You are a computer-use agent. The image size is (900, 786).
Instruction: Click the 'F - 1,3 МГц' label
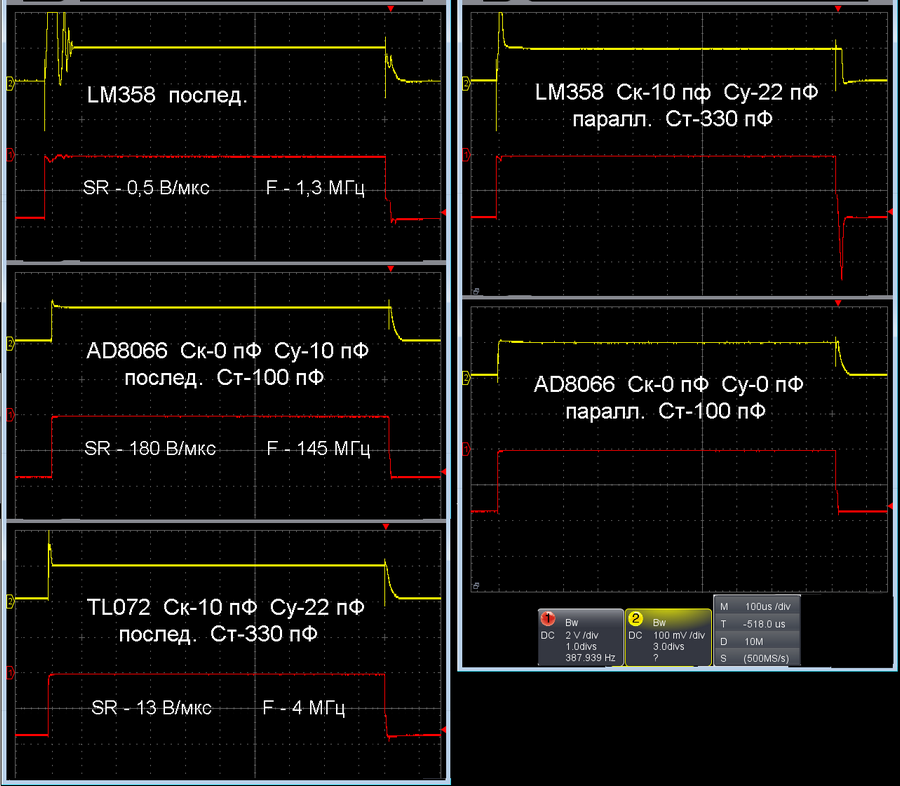(x=315, y=188)
